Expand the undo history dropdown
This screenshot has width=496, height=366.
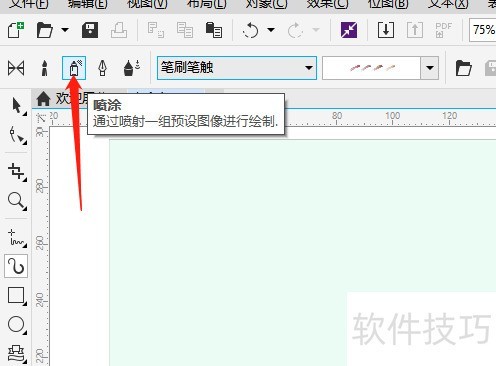pyautogui.click(x=271, y=30)
